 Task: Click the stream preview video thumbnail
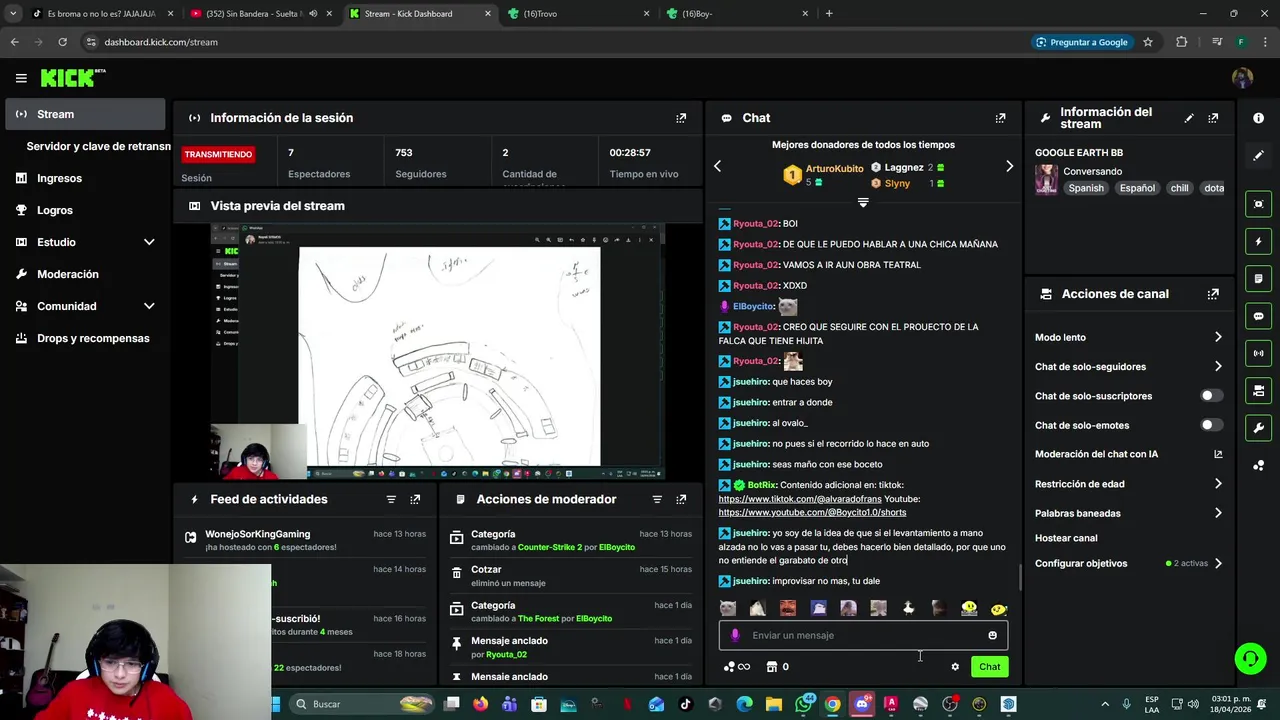tap(437, 352)
